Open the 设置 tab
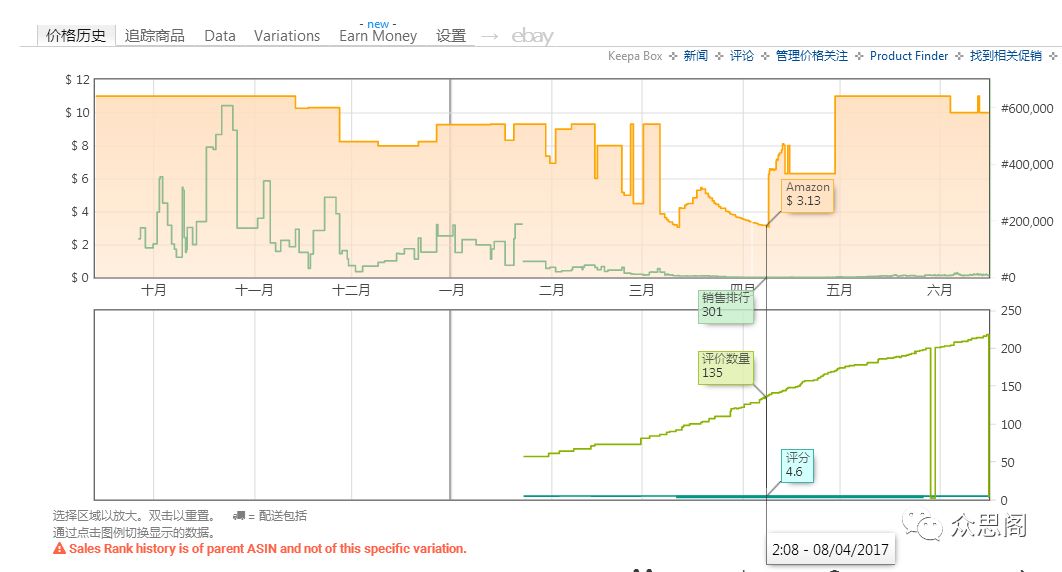 tap(451, 36)
